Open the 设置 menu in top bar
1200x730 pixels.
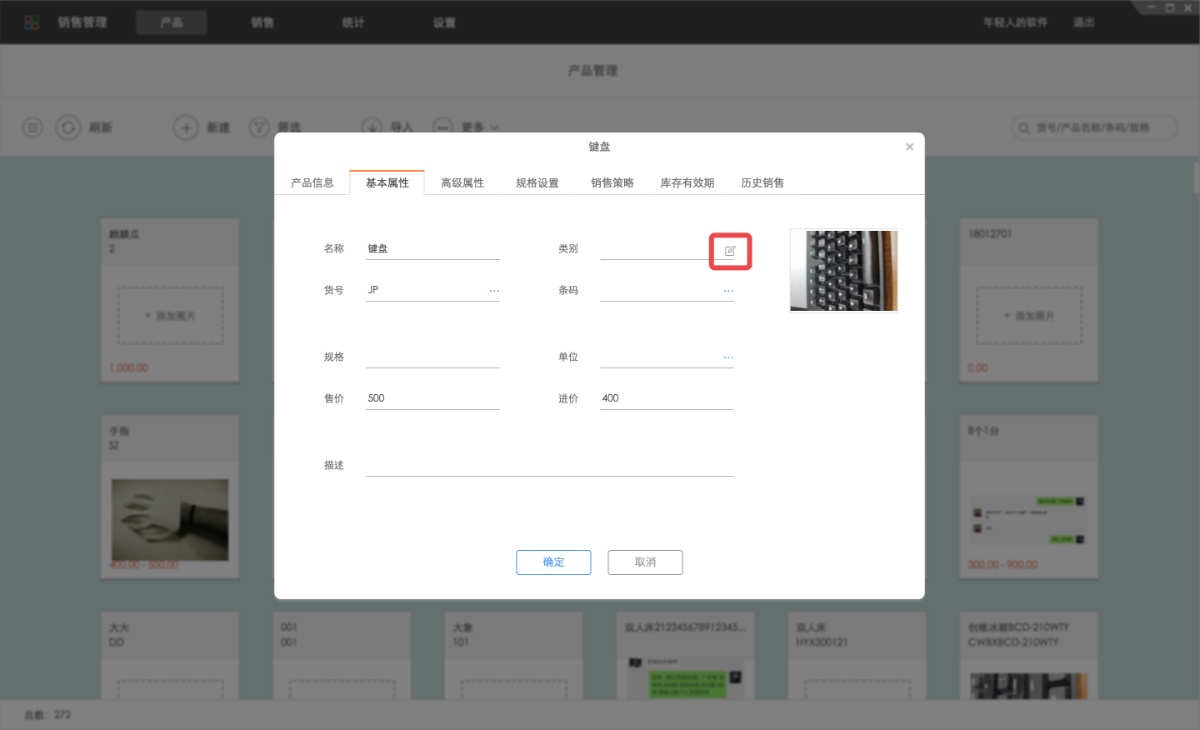point(444,22)
